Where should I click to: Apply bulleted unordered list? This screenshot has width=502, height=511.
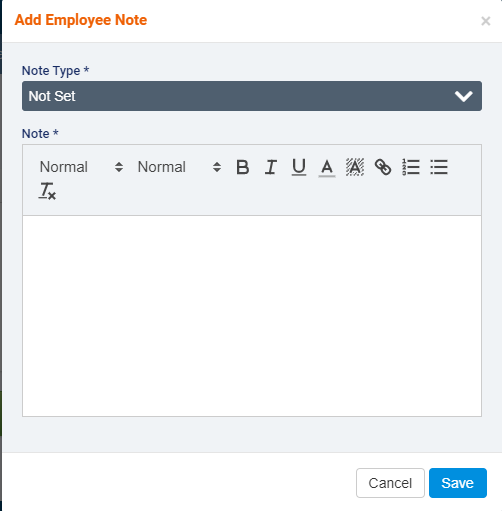coord(439,167)
